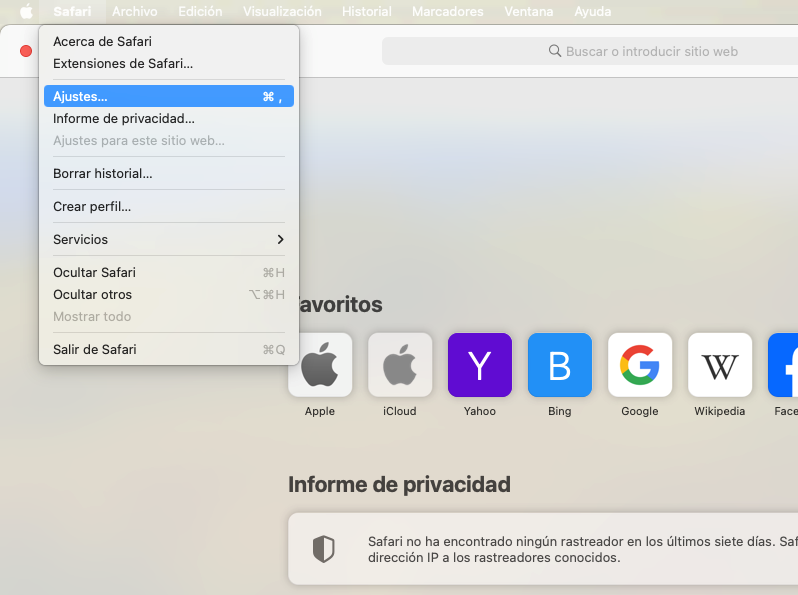
Task: Expand the Servicios submenu
Action: click(x=168, y=240)
